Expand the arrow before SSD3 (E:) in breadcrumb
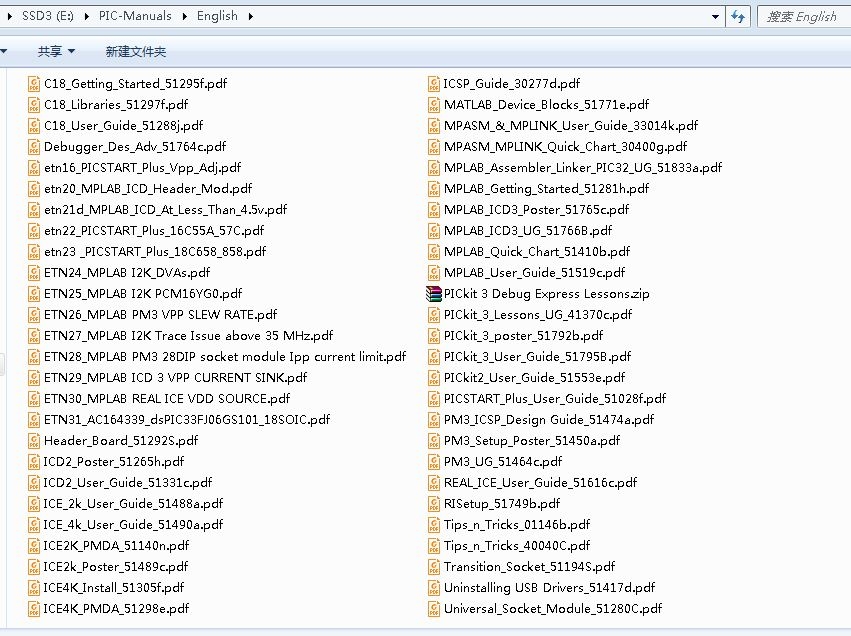Image resolution: width=851 pixels, height=636 pixels. [x=10, y=16]
